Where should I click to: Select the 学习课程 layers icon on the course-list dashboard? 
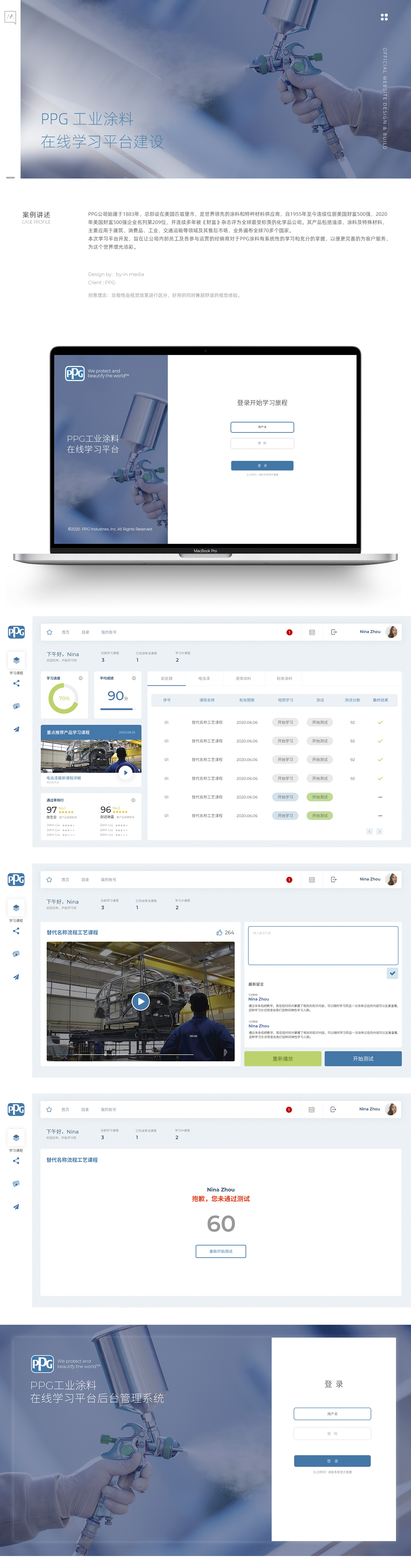tap(16, 660)
